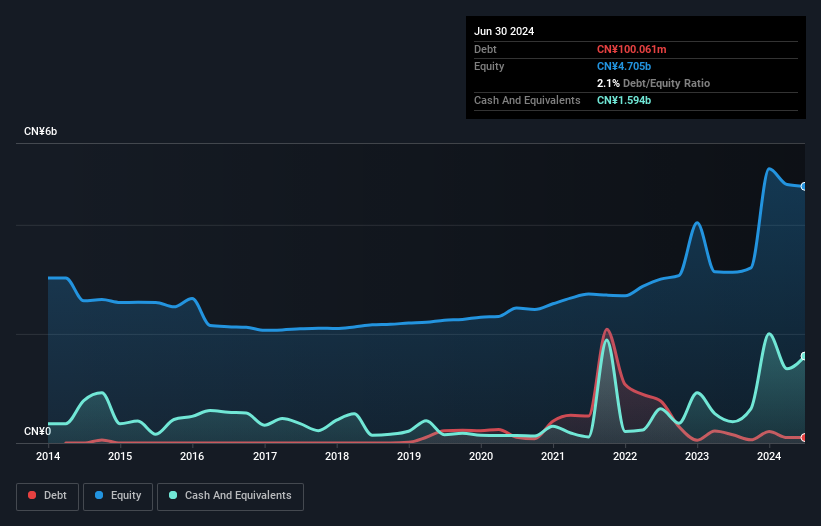
Task: Toggle Cash And Equivalents legend button
Action: point(230,496)
